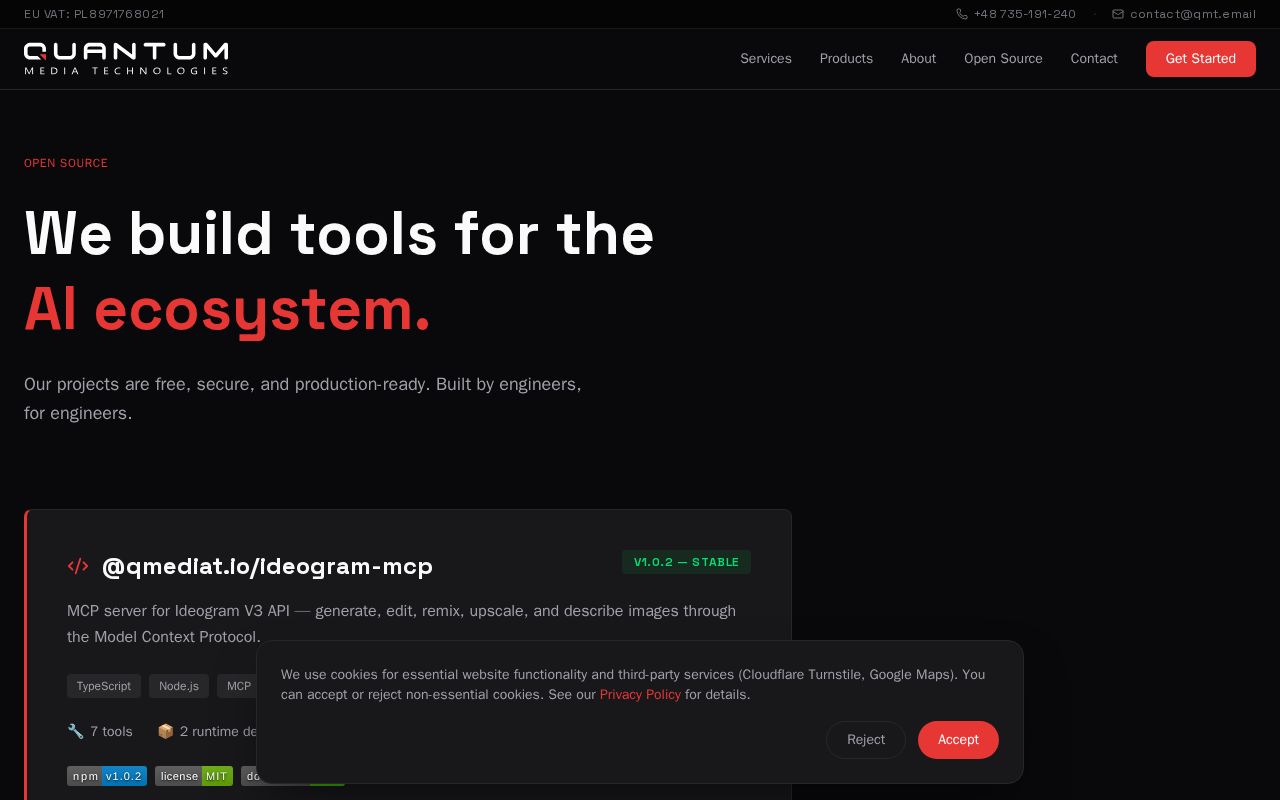Click the Get Started button
Screen dimensions: 1280x800
[1201, 59]
